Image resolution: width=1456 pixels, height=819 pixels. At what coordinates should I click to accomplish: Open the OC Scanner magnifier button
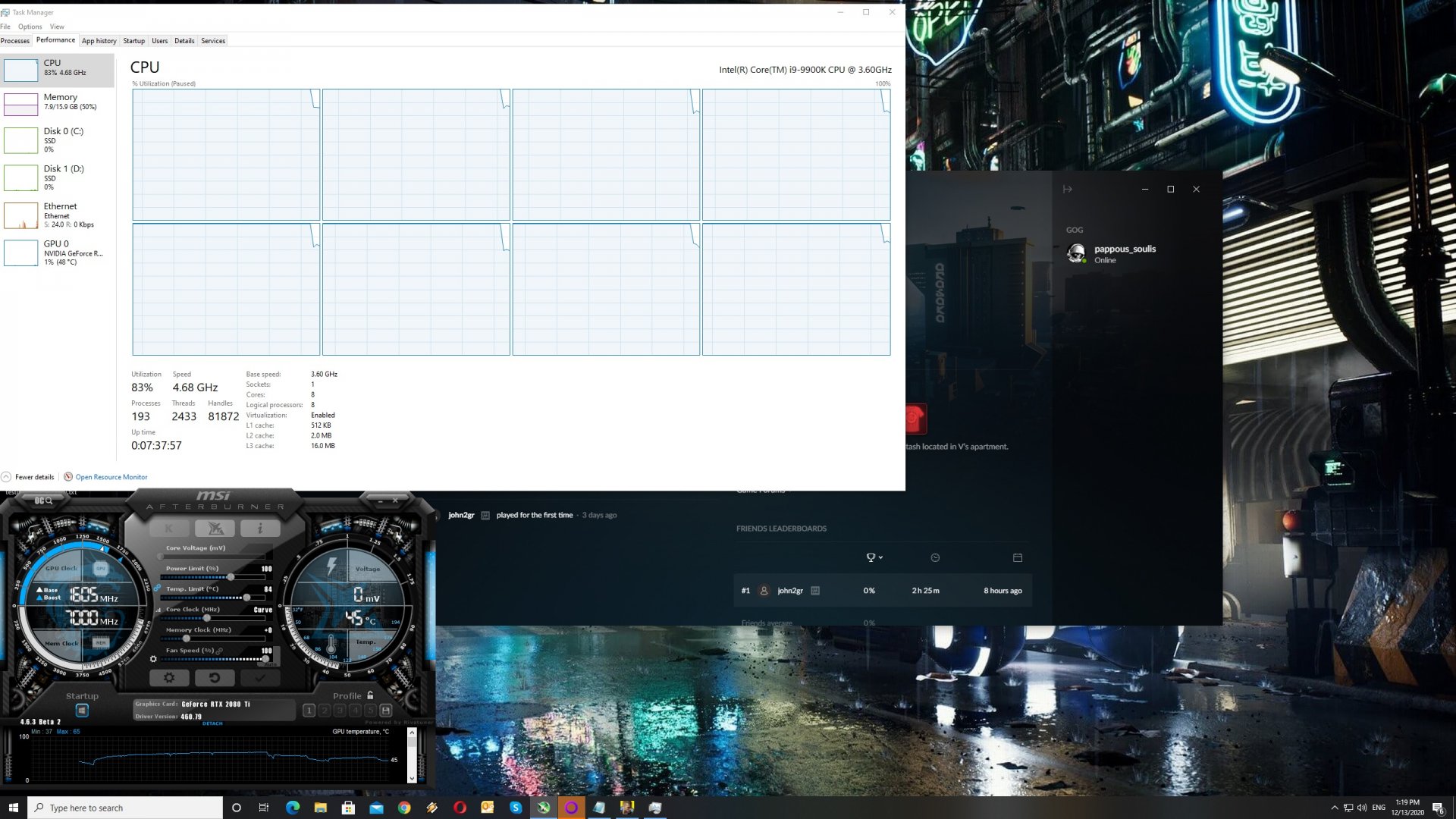(43, 500)
